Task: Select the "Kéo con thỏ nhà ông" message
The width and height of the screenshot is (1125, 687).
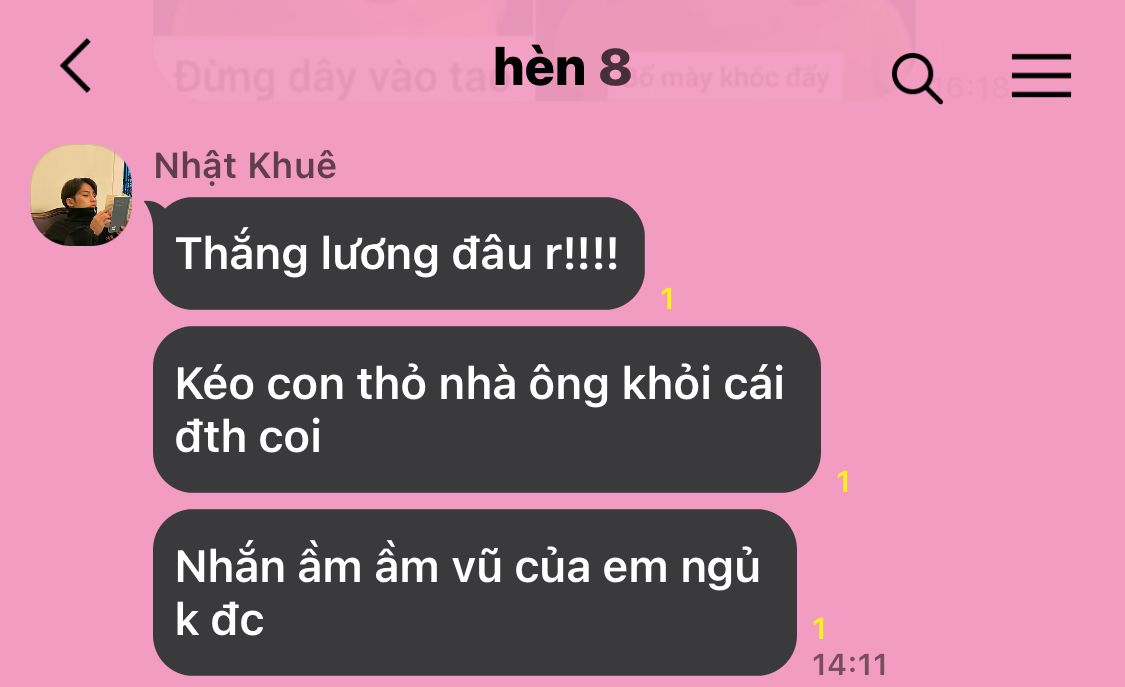Action: [486, 409]
